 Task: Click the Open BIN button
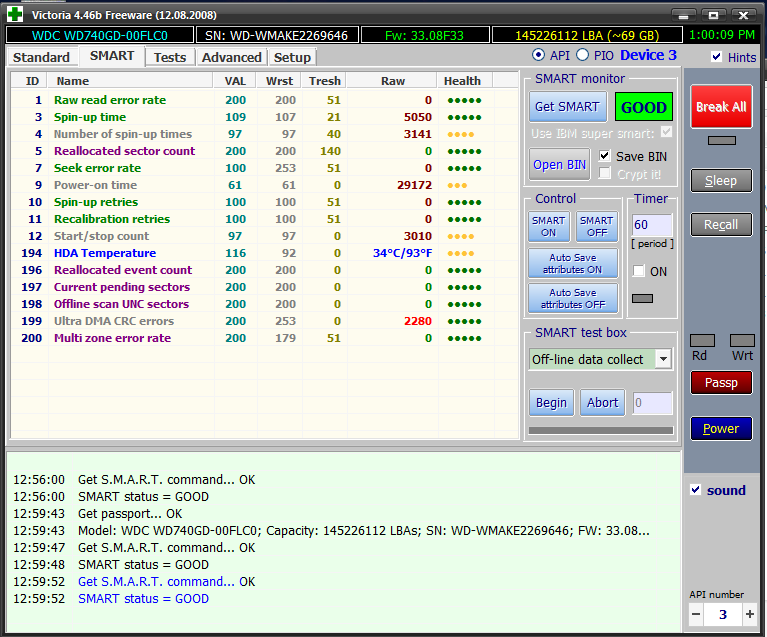(559, 165)
